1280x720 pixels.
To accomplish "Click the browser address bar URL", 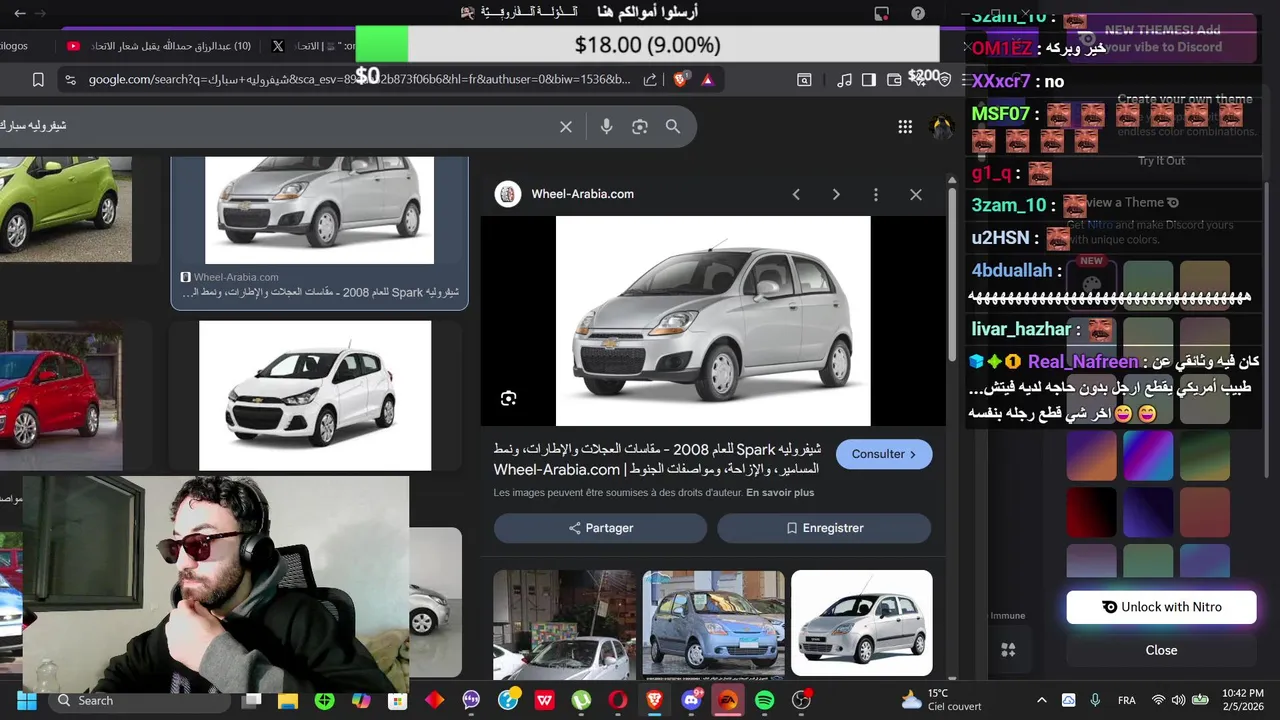I will [360, 79].
